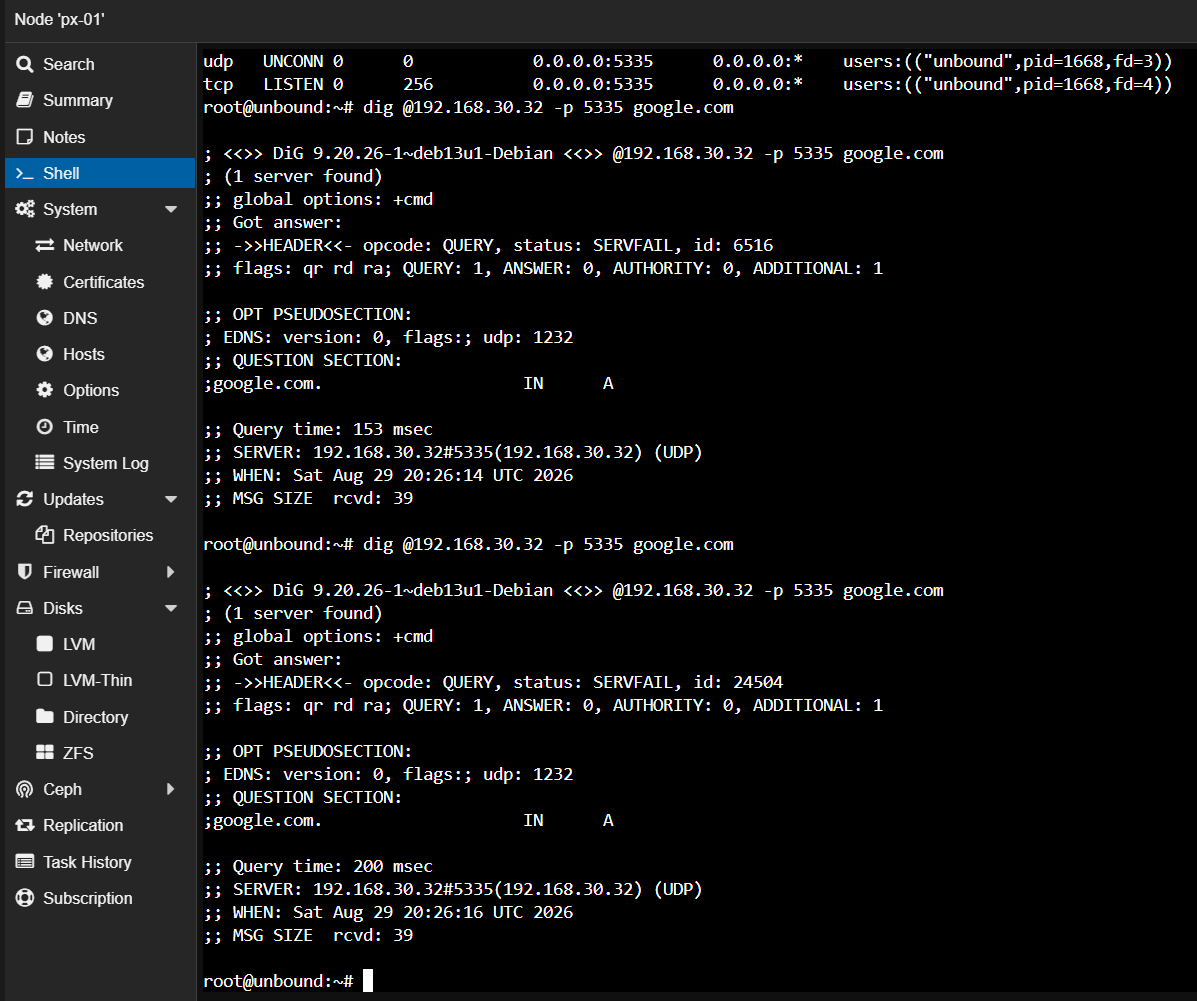This screenshot has width=1197, height=1001.
Task: Expand the Firewall section arrow
Action: (171, 572)
